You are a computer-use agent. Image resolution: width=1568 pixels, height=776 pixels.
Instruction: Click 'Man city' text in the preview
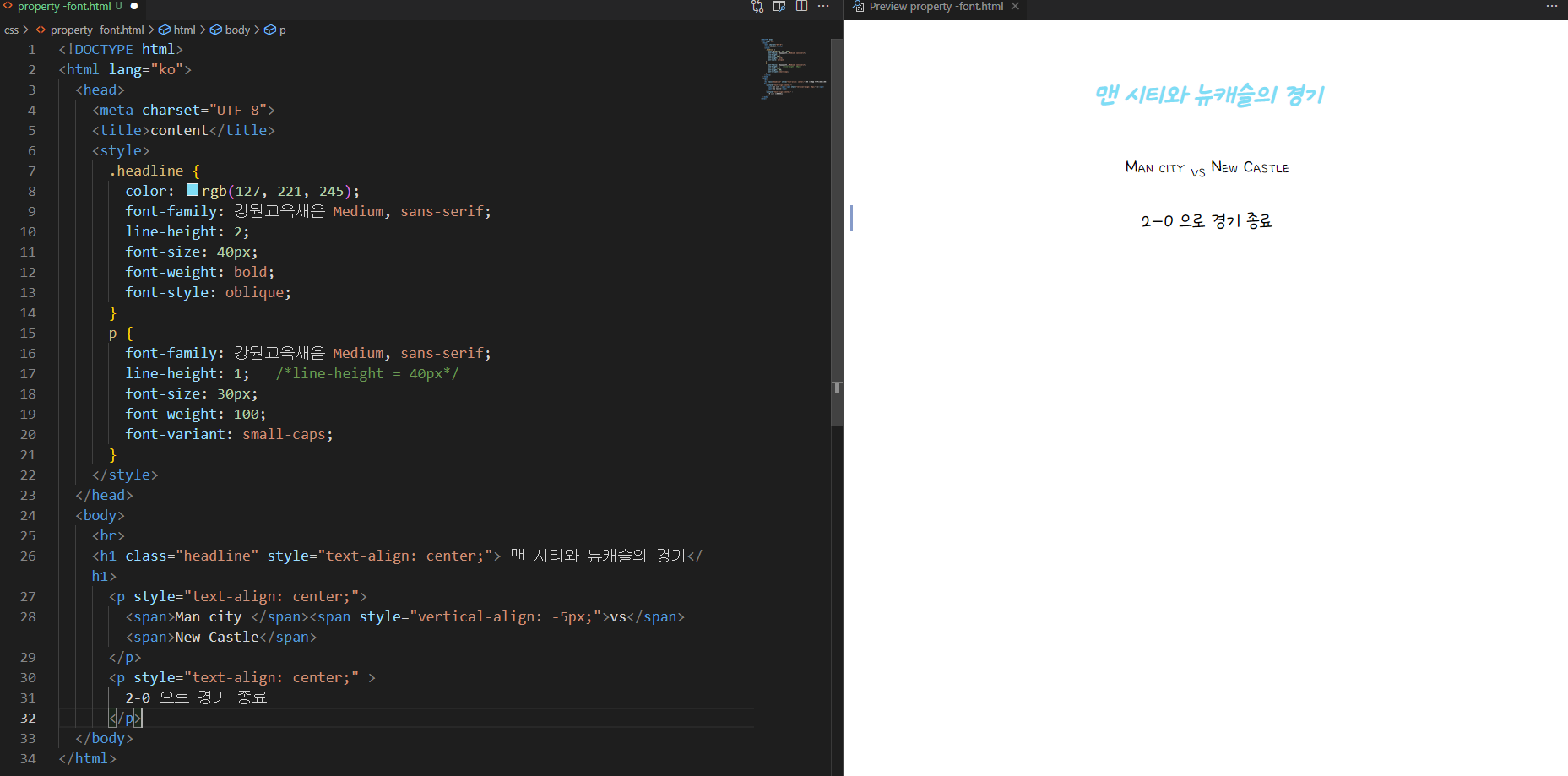pos(1154,167)
